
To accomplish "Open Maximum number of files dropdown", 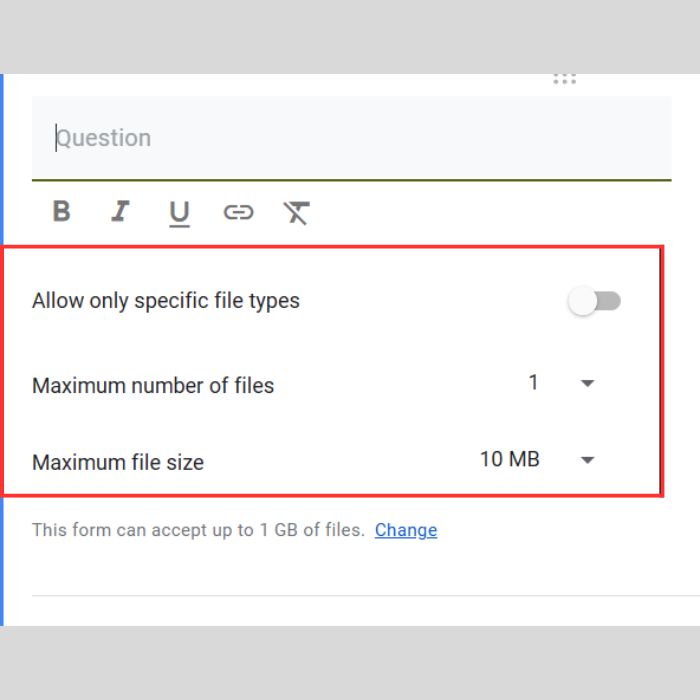I will 588,383.
